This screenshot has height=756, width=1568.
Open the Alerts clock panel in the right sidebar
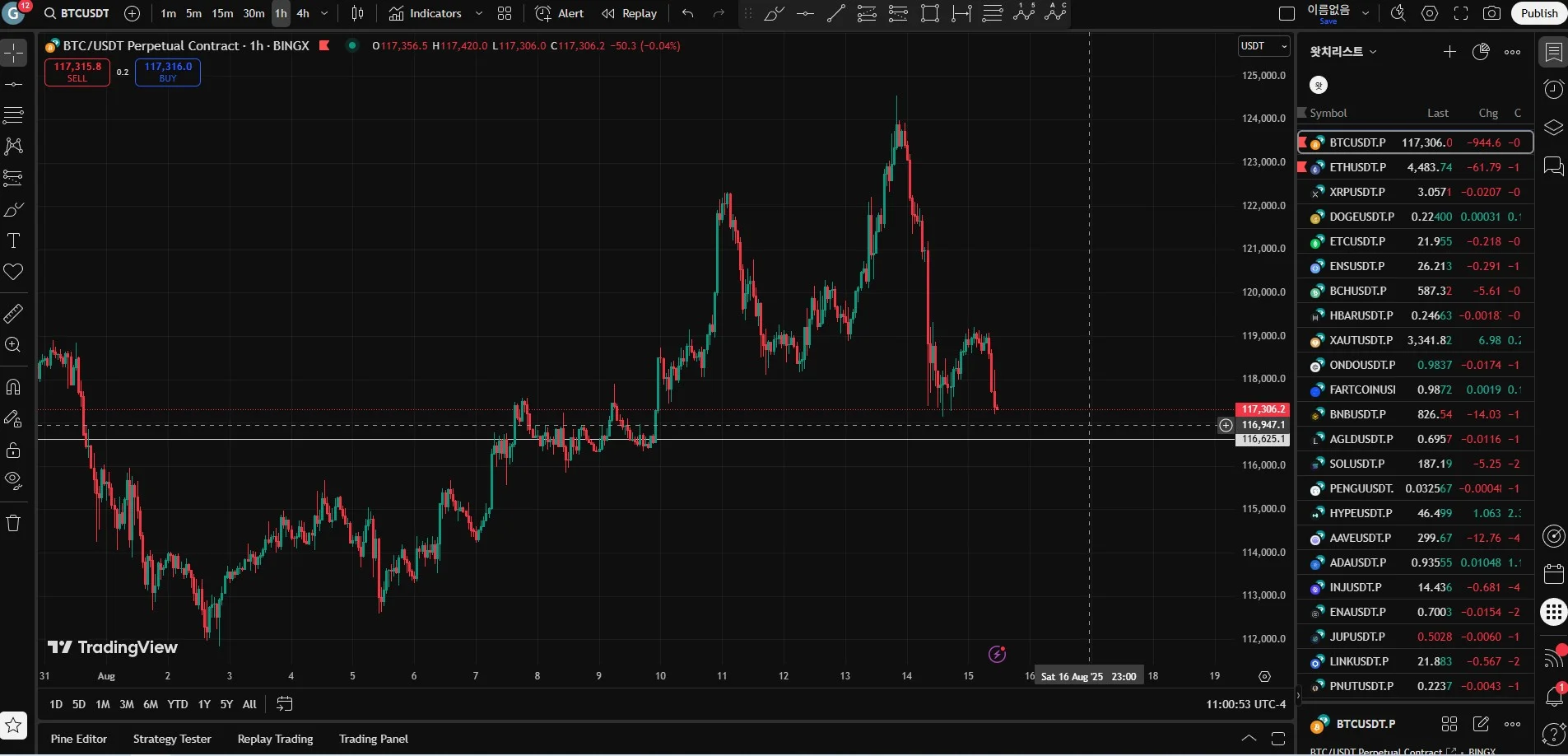1553,89
